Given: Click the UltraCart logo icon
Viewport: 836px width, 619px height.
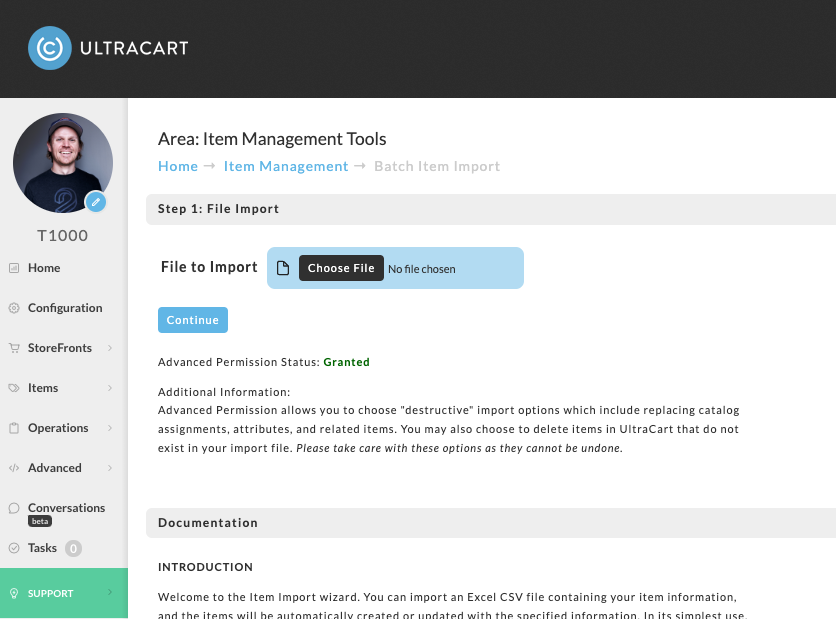Looking at the screenshot, I should [50, 48].
